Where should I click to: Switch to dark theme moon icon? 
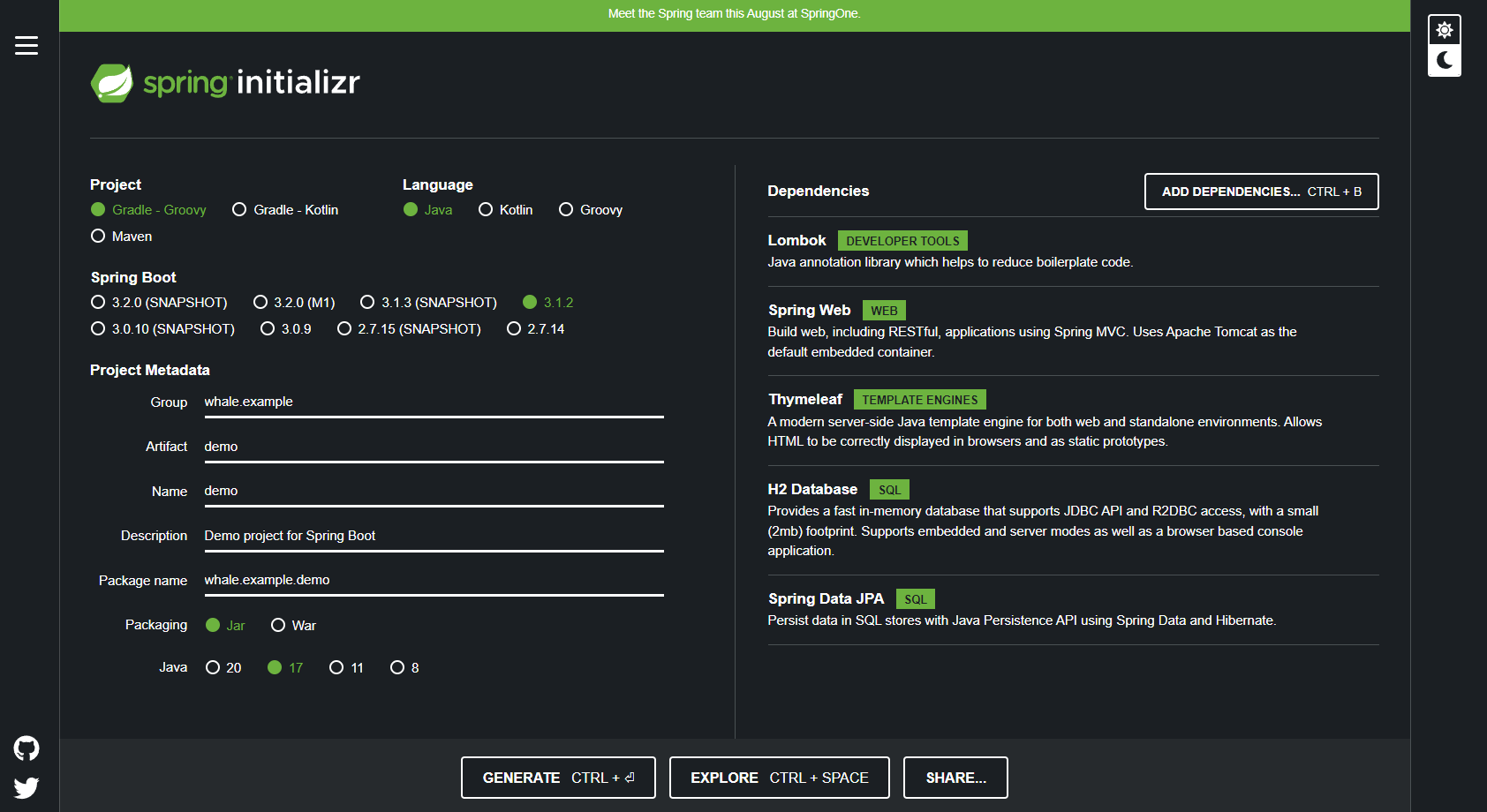pyautogui.click(x=1445, y=60)
